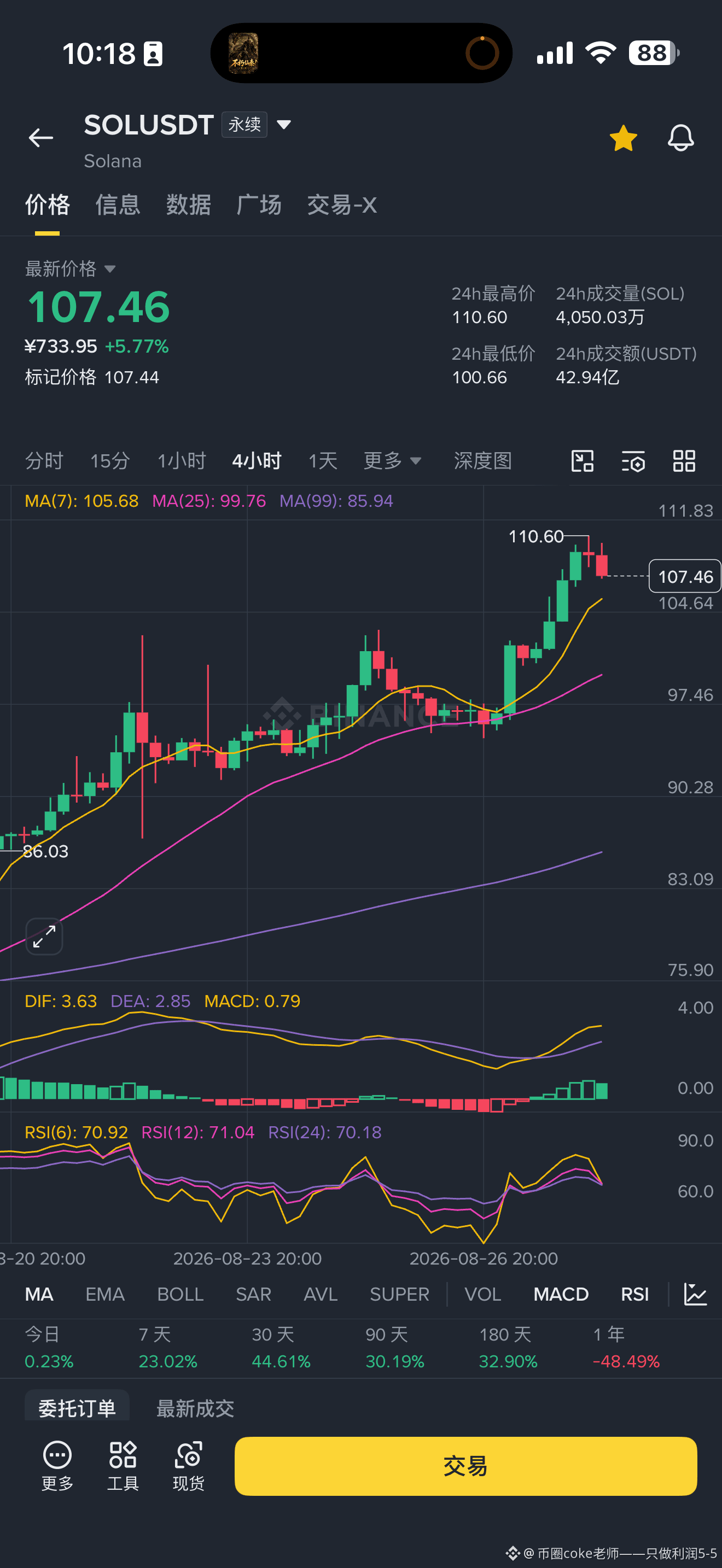The width and height of the screenshot is (722, 1568).
Task: Expand chart to fullscreen with arrows icon
Action: pyautogui.click(x=44, y=936)
